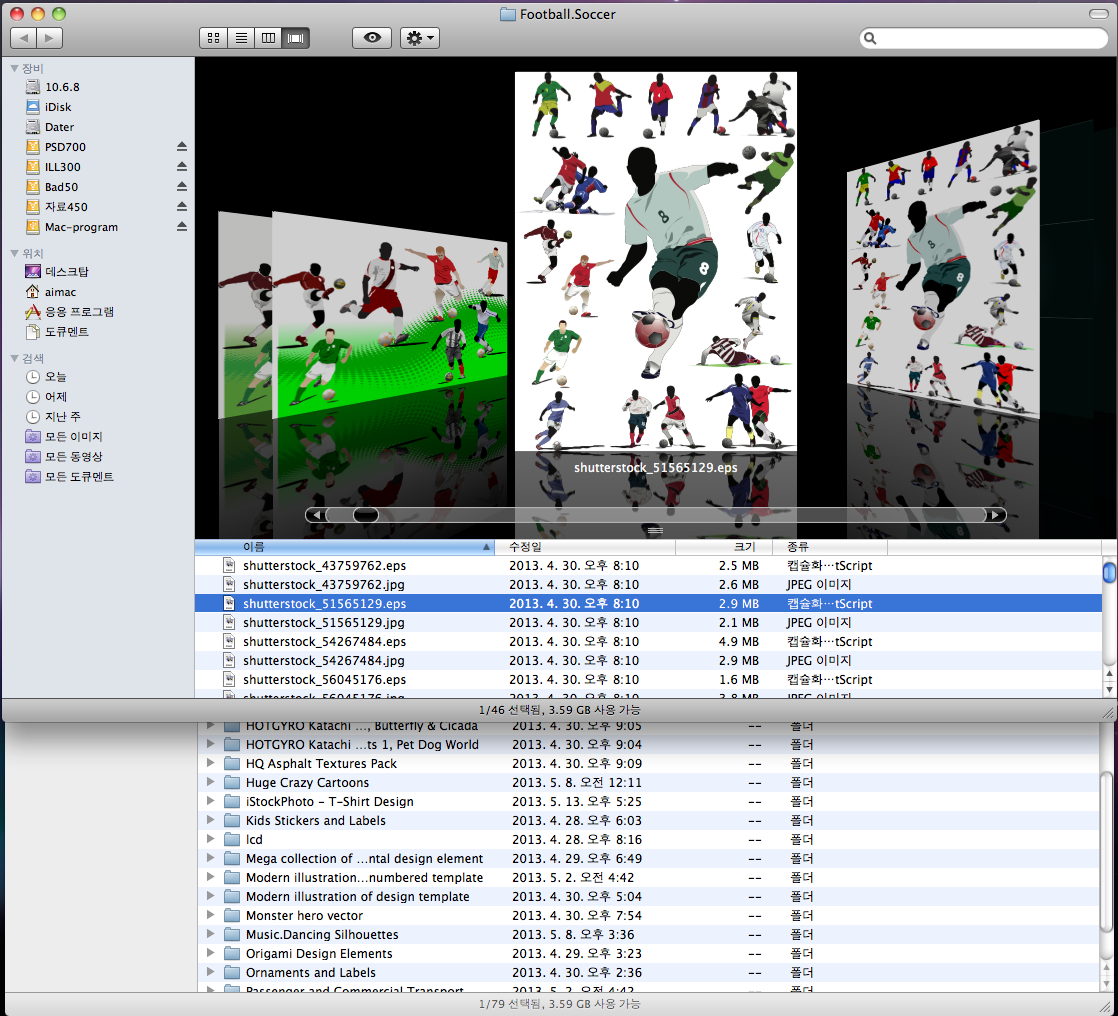Expand the Huge Crazy Cartoons folder
This screenshot has width=1118, height=1016.
coord(210,783)
